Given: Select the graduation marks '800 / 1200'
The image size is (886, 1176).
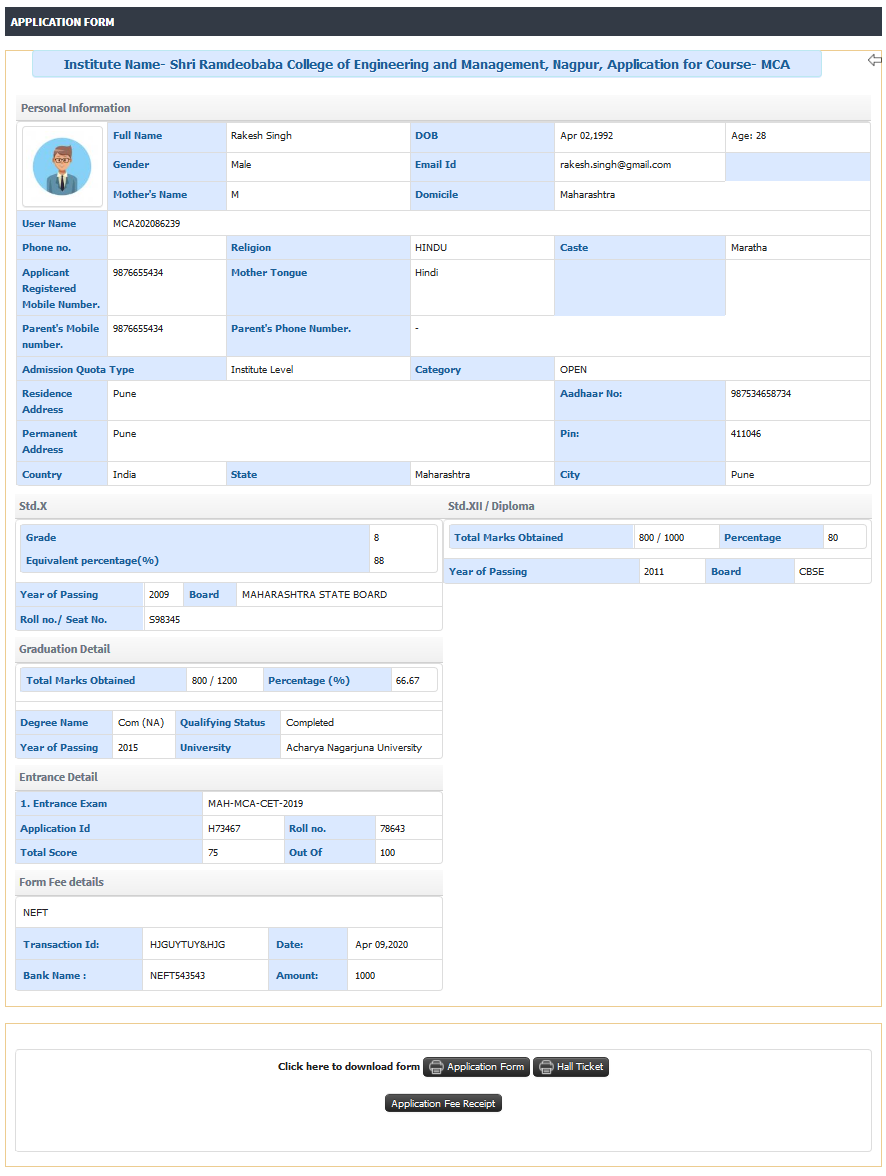Looking at the screenshot, I should tap(215, 681).
